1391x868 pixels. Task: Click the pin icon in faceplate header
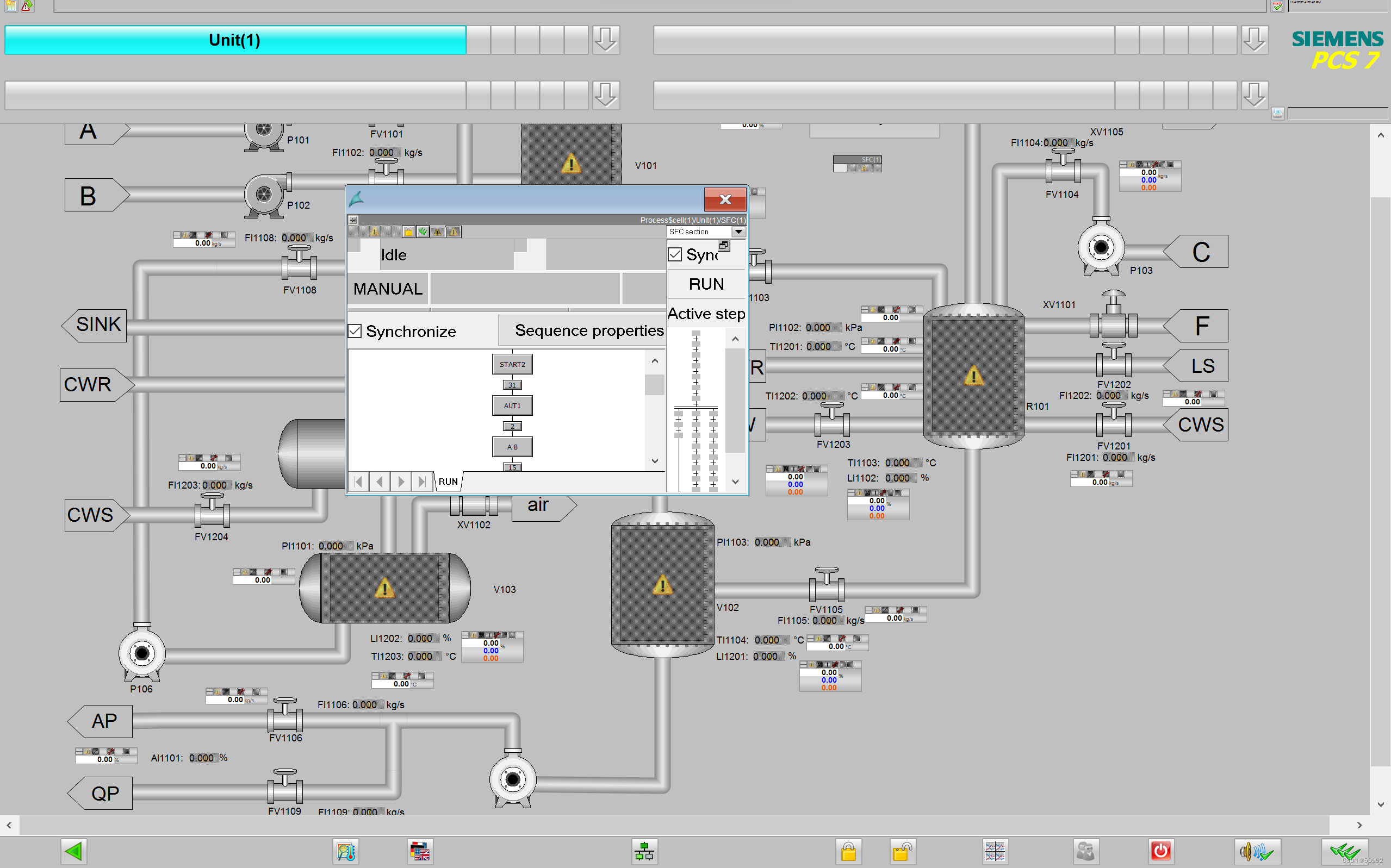(353, 220)
